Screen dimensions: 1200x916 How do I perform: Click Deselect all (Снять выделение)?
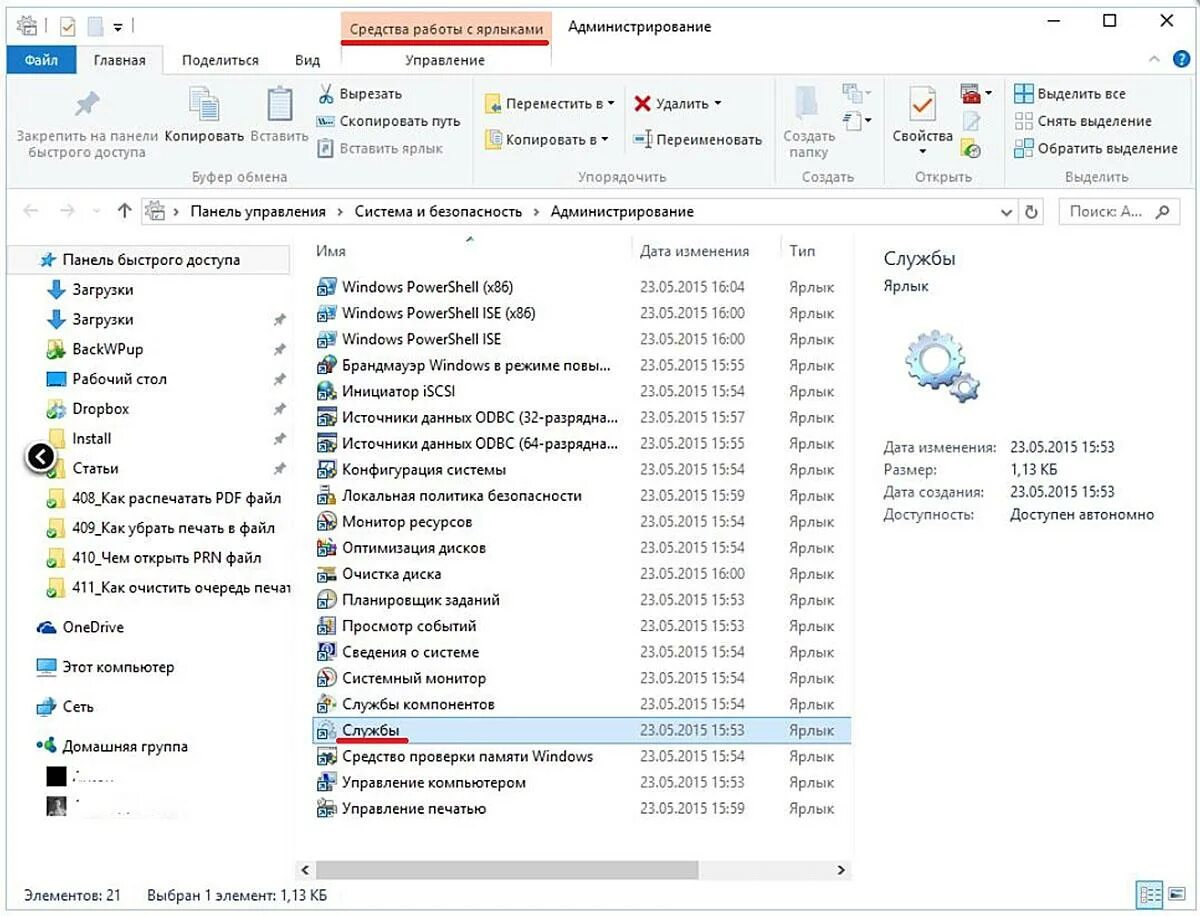tap(1083, 121)
